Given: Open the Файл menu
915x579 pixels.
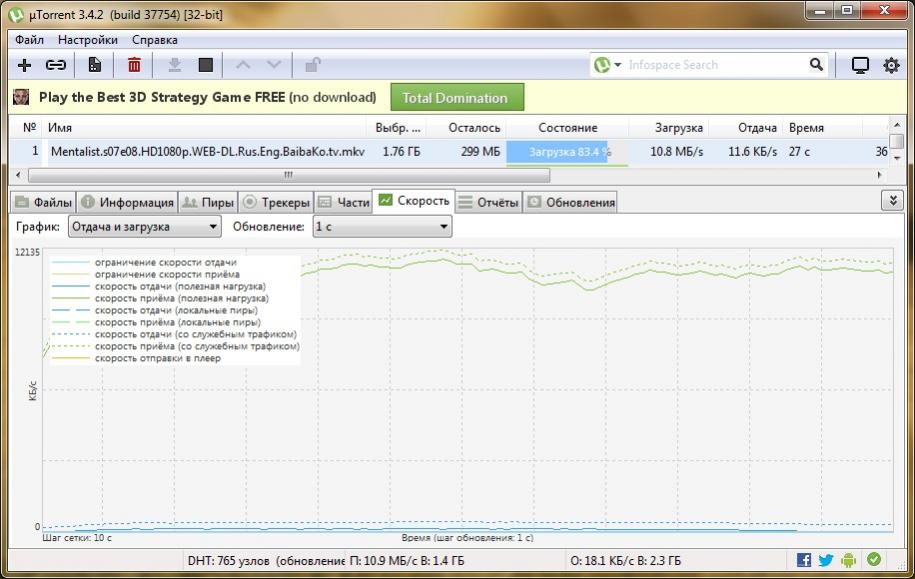Looking at the screenshot, I should (x=29, y=40).
